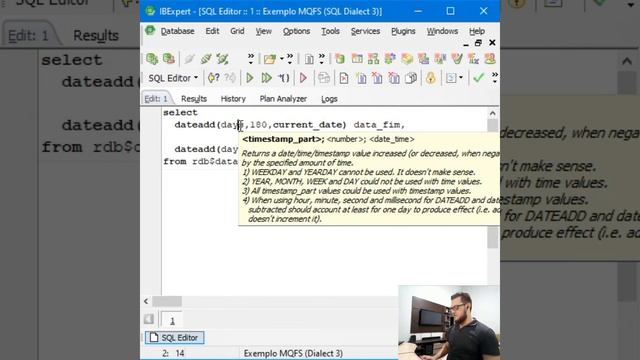Viewport: 640px width, 360px height.
Task: Click 'Exemplo MQFS (Dialect 3)' status bar text
Action: (293, 353)
